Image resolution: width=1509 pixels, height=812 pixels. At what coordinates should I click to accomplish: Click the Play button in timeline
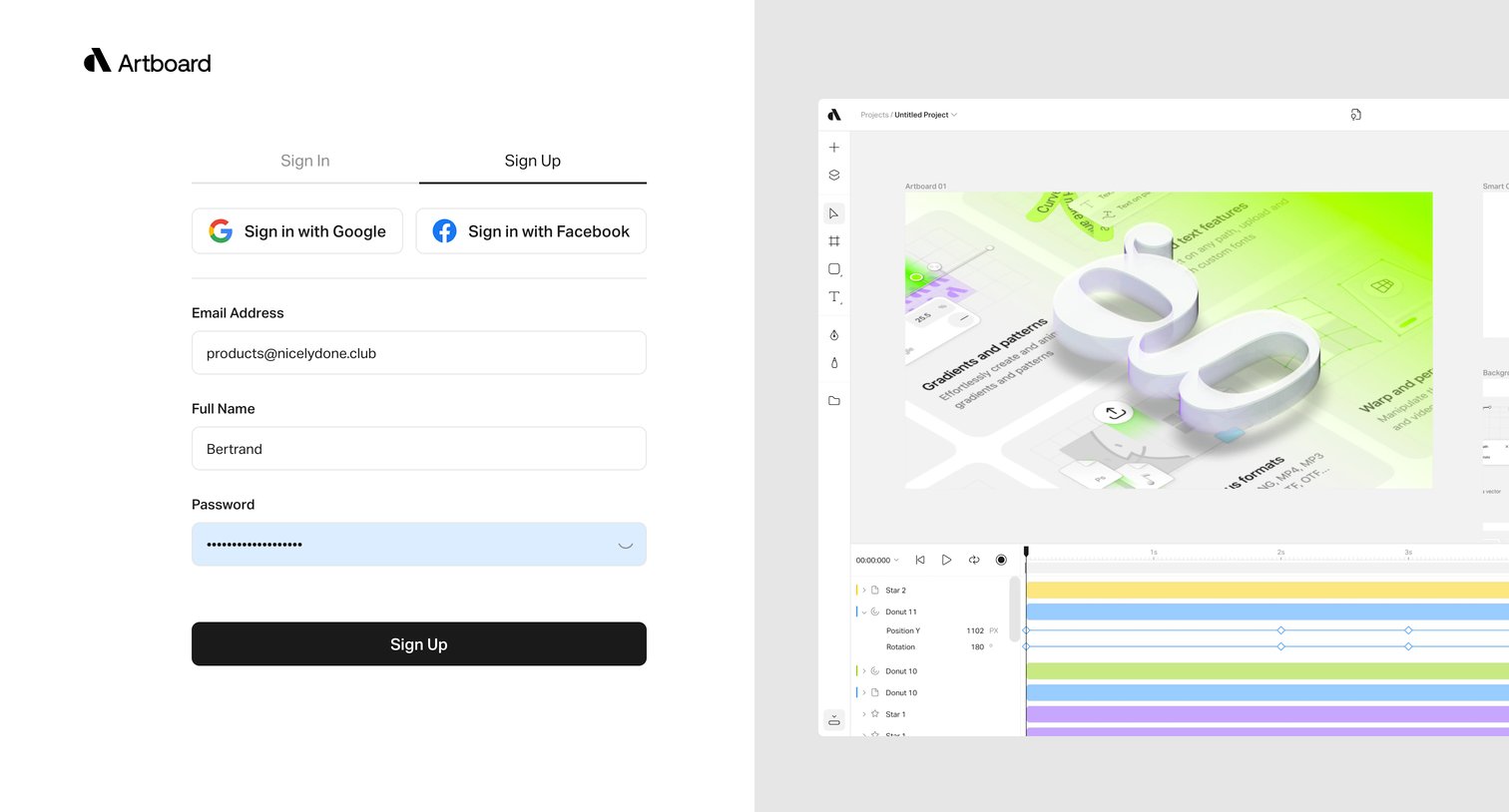click(x=947, y=561)
